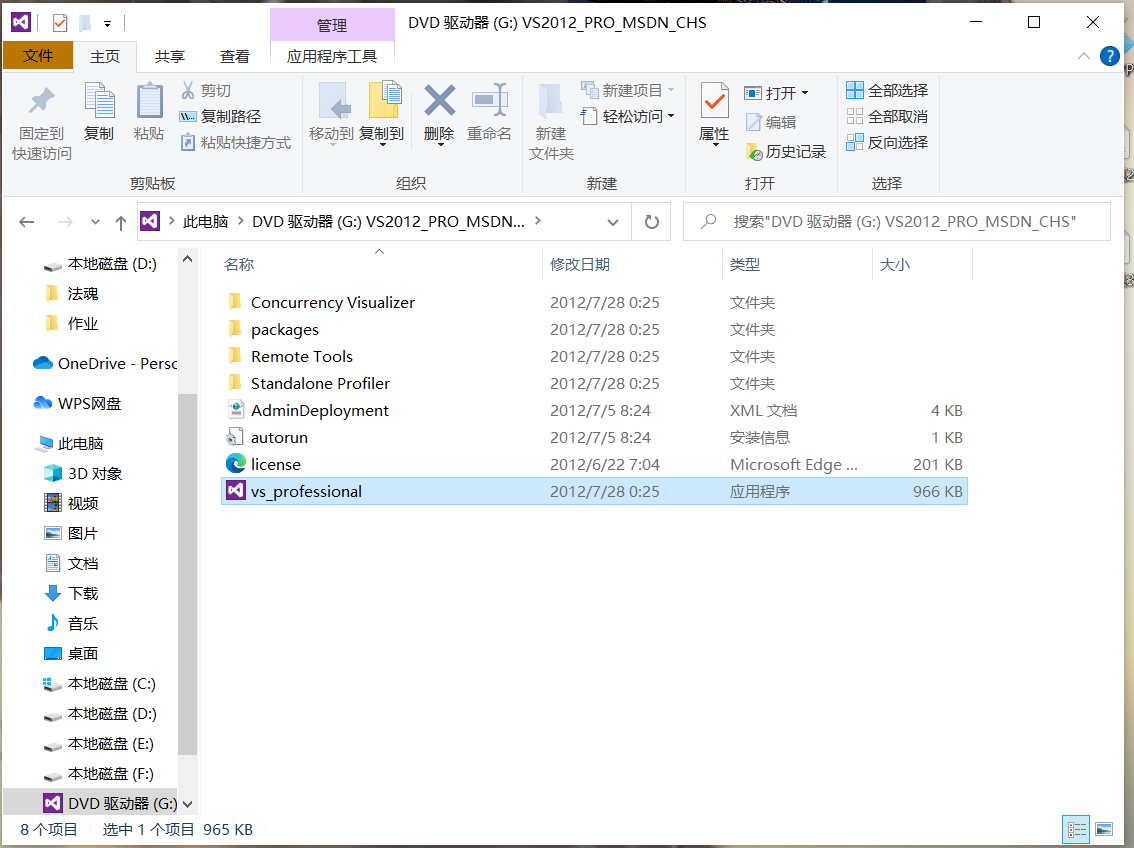The width and height of the screenshot is (1134, 848).
Task: Select the packages folder
Action: (x=594, y=330)
